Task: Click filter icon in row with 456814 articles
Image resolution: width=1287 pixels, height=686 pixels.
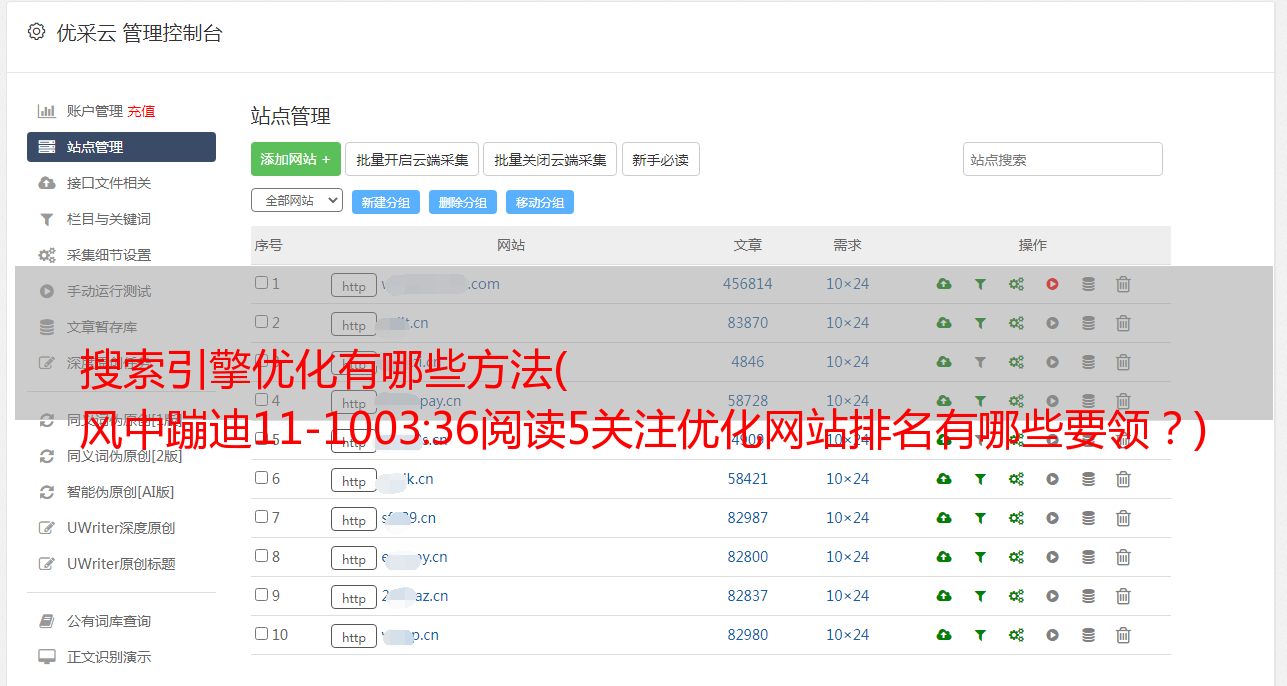Action: tap(980, 284)
